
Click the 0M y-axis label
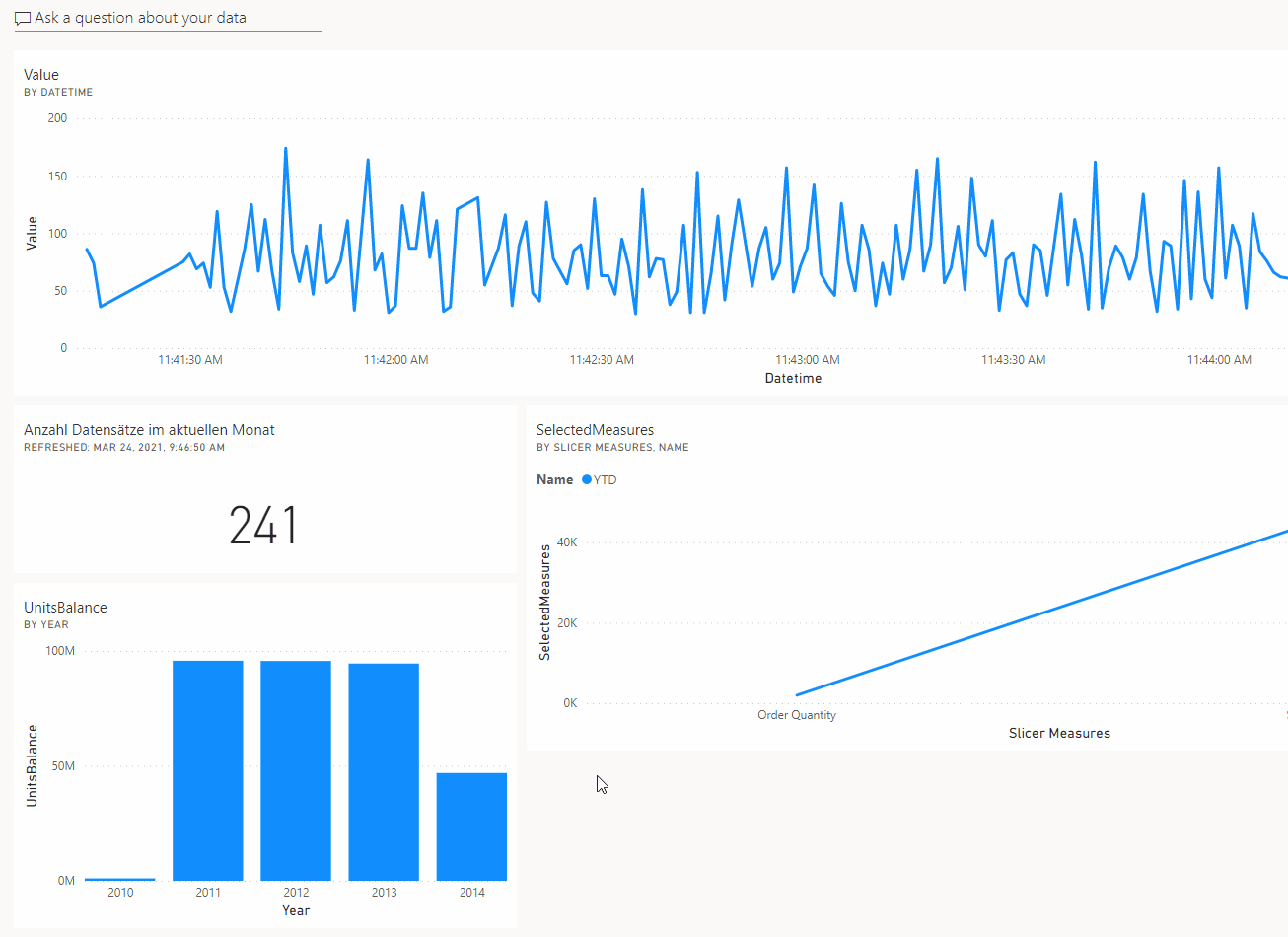coord(66,881)
